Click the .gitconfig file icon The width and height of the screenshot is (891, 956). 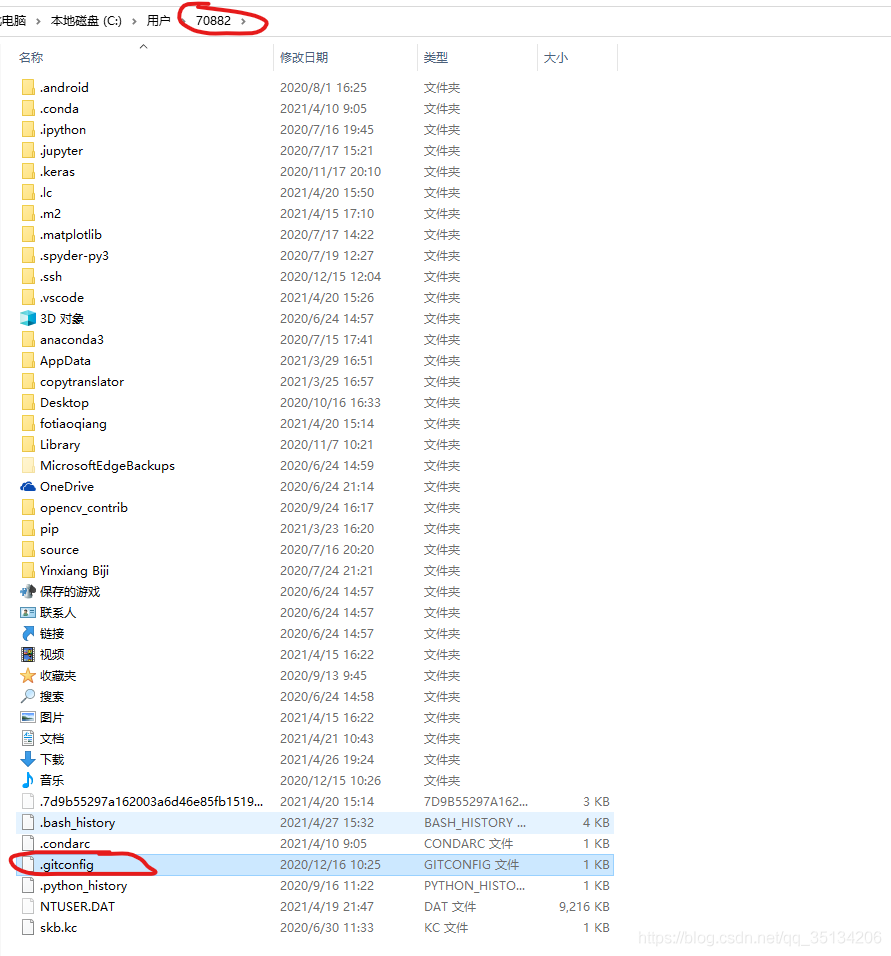click(x=28, y=865)
